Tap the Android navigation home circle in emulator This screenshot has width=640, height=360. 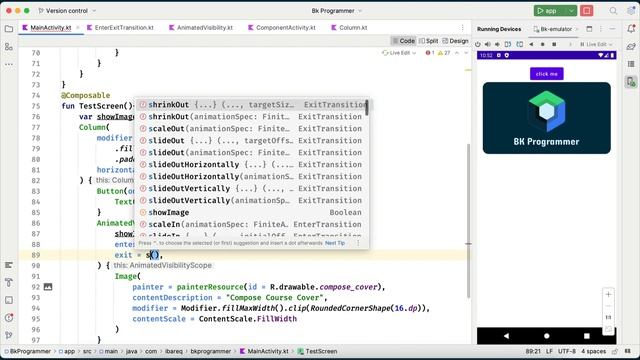click(x=547, y=336)
